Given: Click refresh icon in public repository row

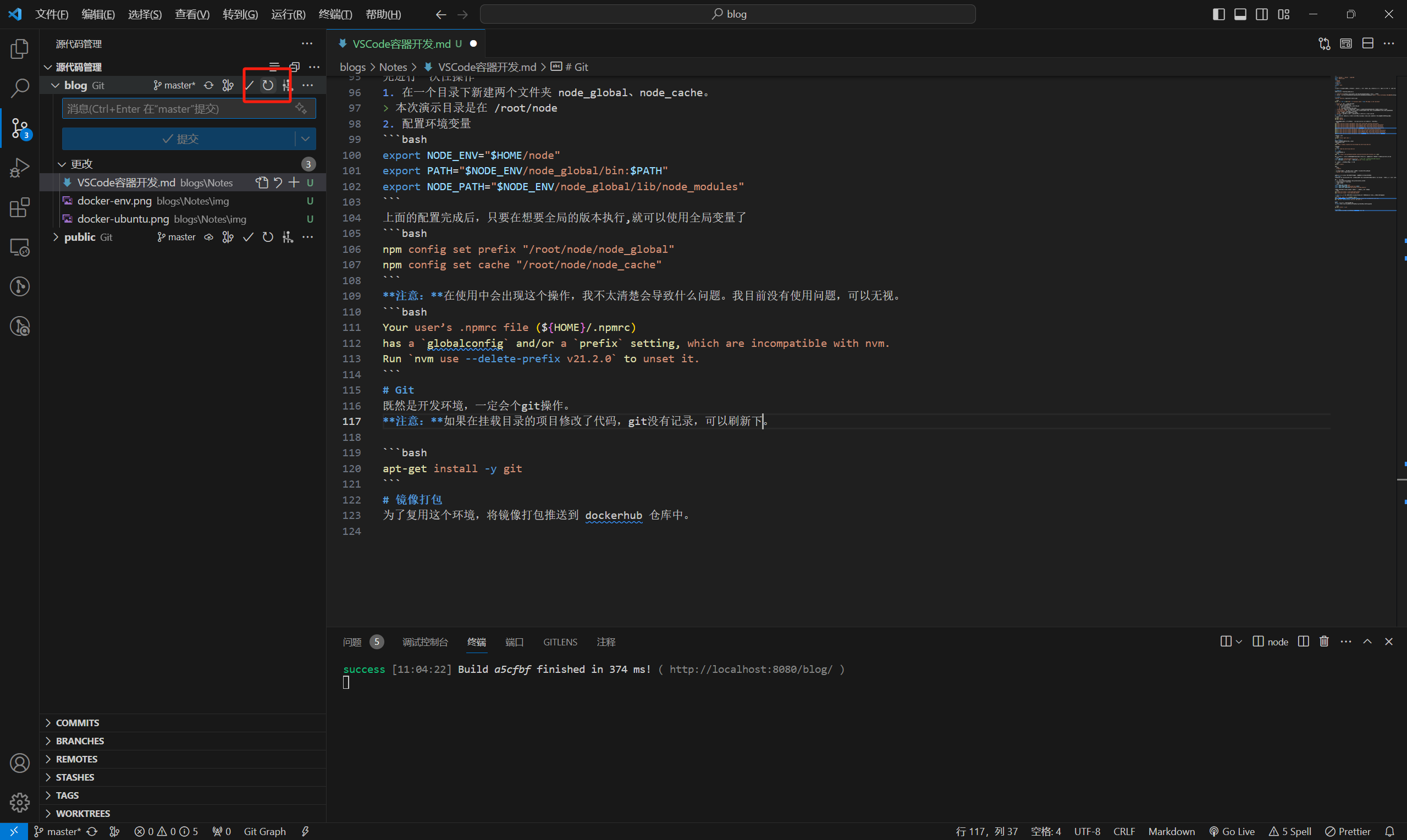Looking at the screenshot, I should pos(268,237).
